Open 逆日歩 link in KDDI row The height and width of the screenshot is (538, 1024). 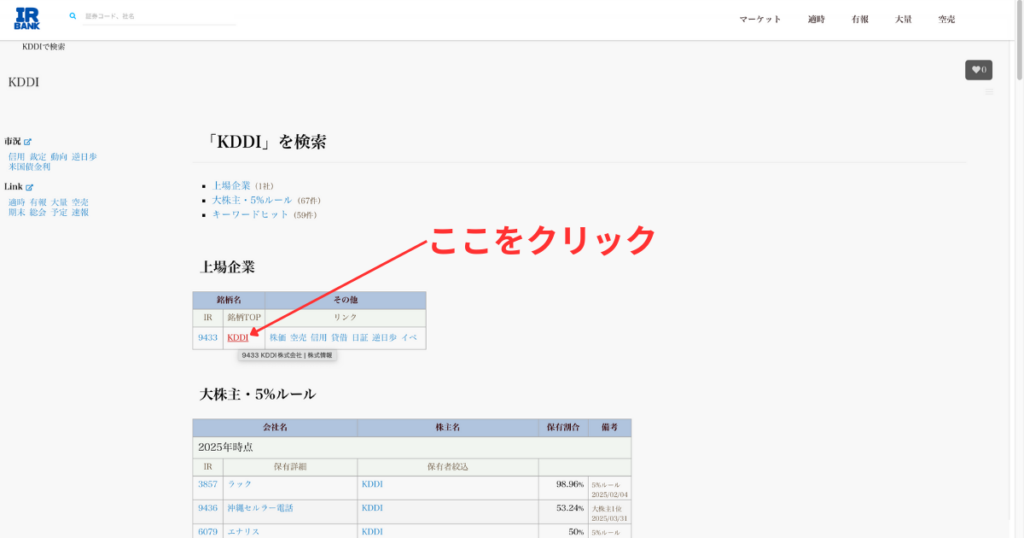(385, 338)
